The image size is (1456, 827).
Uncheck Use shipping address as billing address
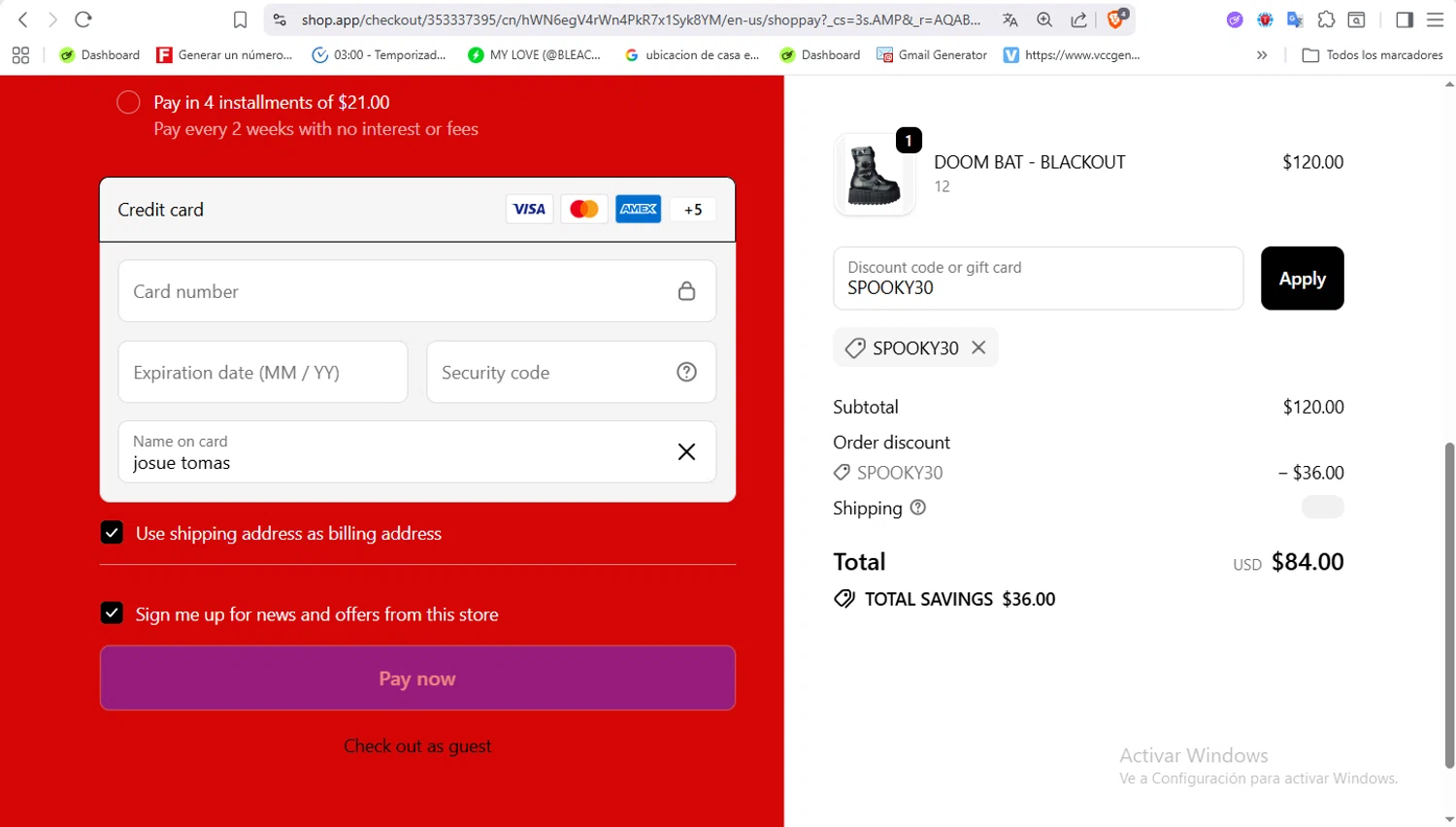[112, 532]
